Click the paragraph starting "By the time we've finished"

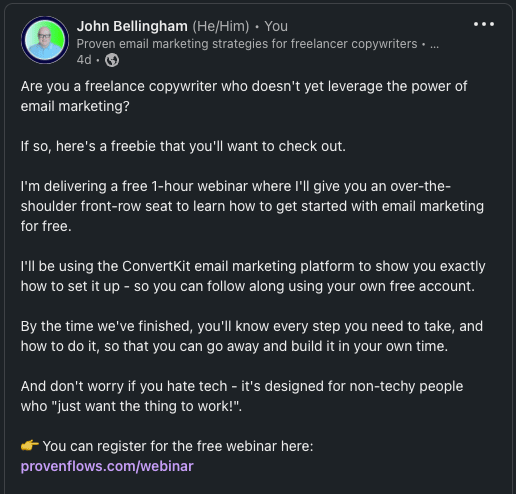252,336
